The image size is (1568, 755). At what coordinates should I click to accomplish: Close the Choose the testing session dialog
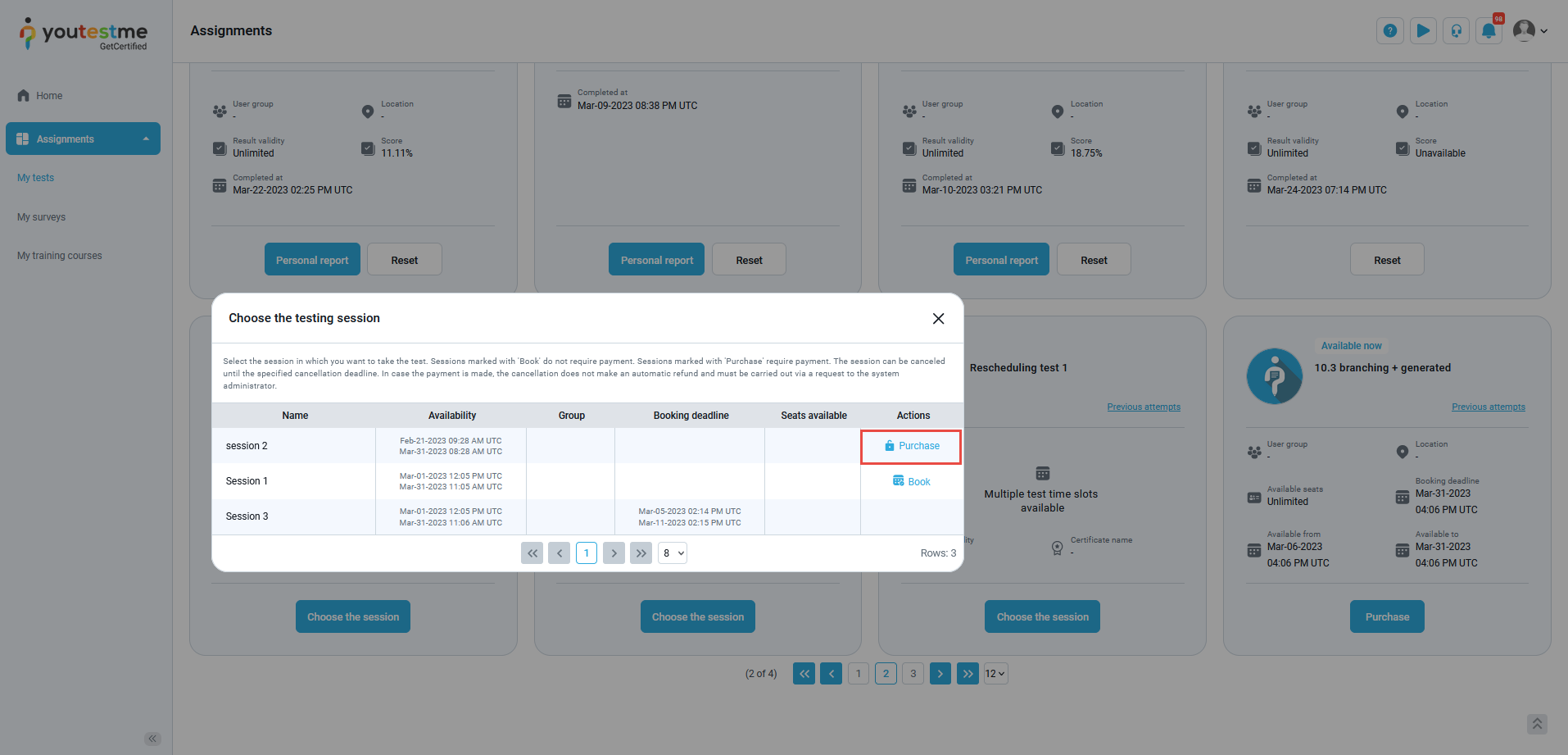938,318
